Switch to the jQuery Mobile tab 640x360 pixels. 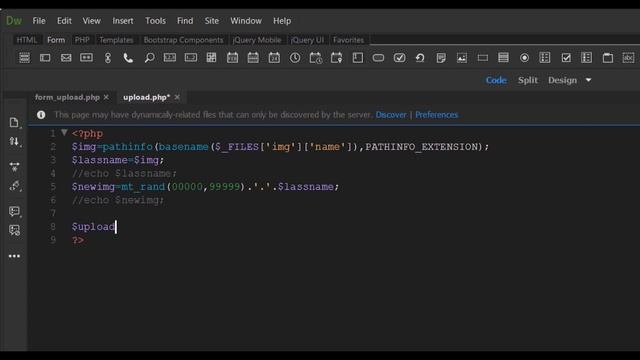(x=257, y=40)
